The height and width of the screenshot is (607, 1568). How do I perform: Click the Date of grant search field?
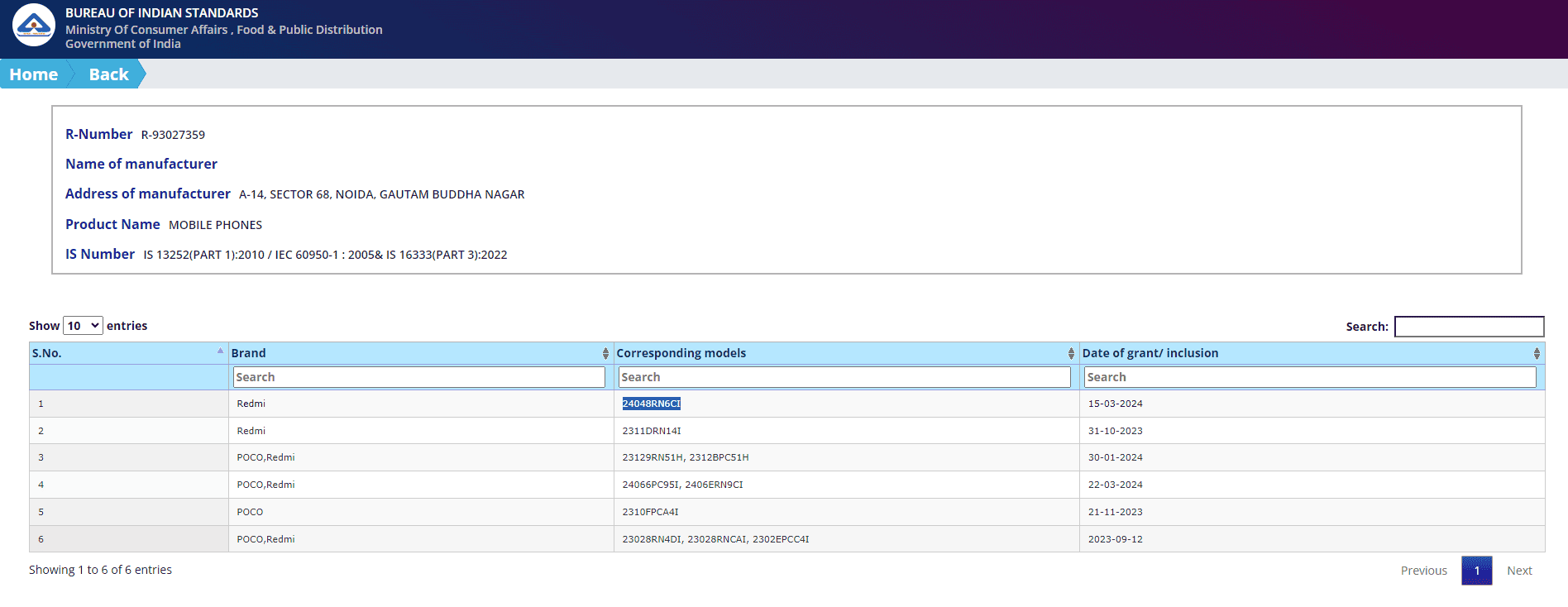(1309, 377)
